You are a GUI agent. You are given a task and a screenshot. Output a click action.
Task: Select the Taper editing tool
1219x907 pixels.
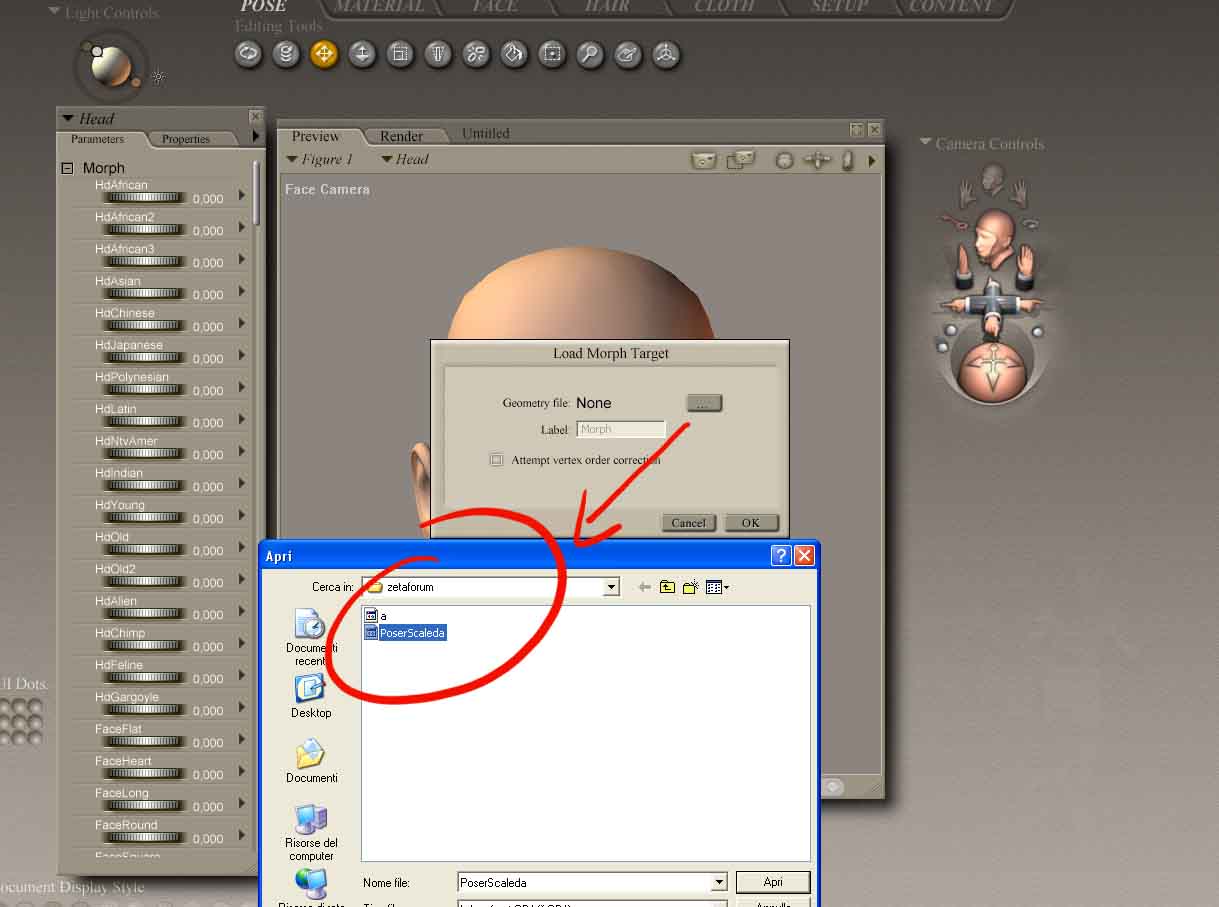[x=438, y=54]
